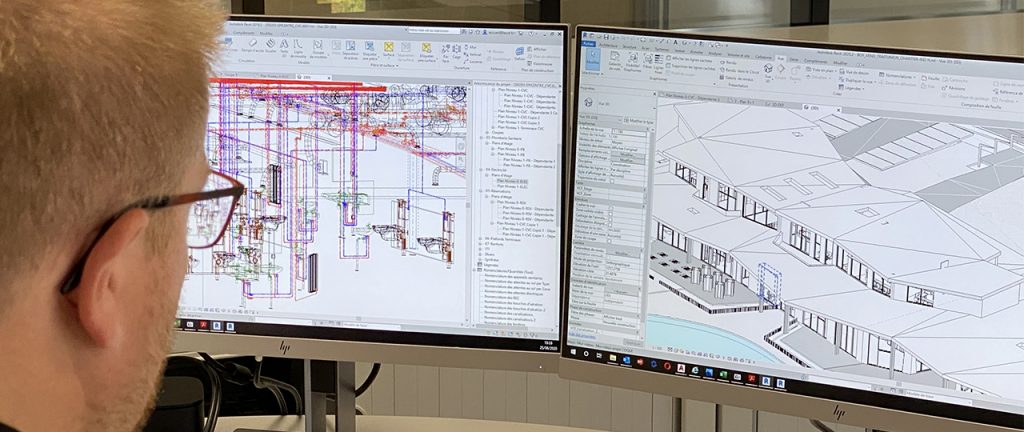Screen dimensions: 1024x432
Task: Toggle the Zone de coupe checkbox
Action: coord(609,241)
